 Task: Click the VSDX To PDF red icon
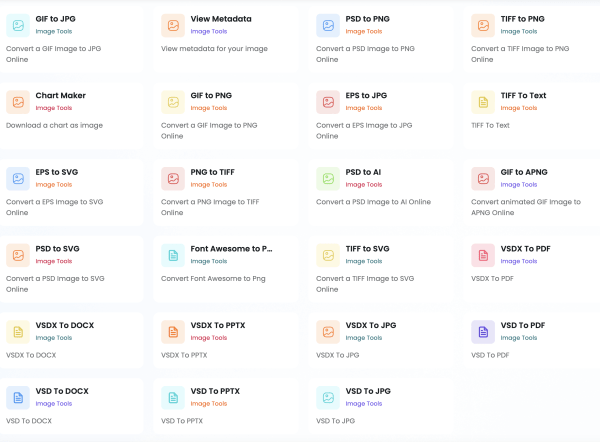pos(484,255)
